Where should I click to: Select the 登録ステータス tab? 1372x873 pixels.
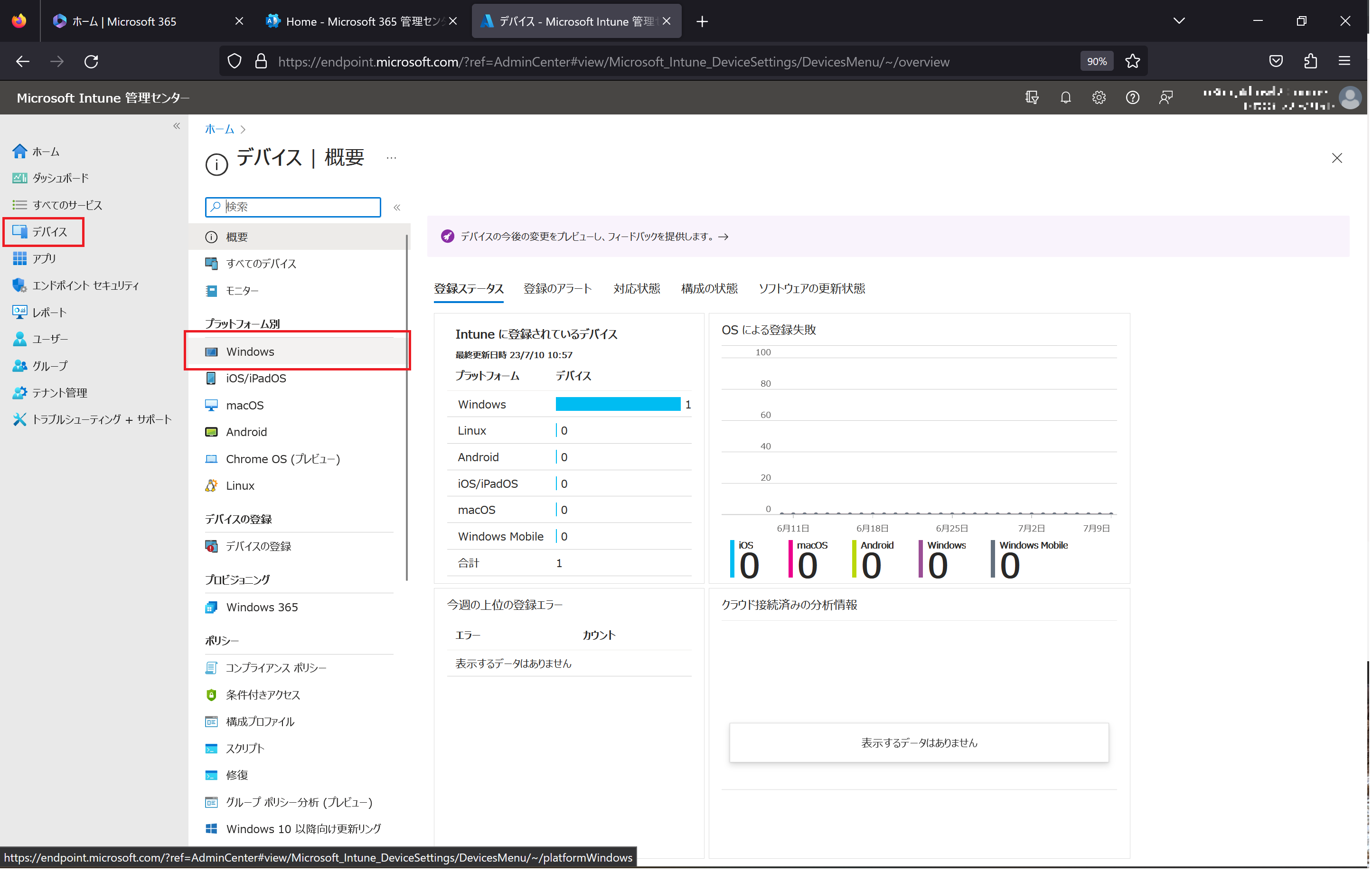point(470,289)
